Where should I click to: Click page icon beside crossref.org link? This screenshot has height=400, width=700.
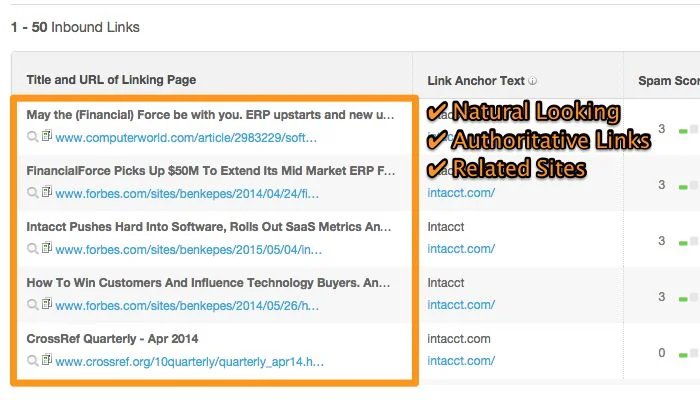click(47, 359)
